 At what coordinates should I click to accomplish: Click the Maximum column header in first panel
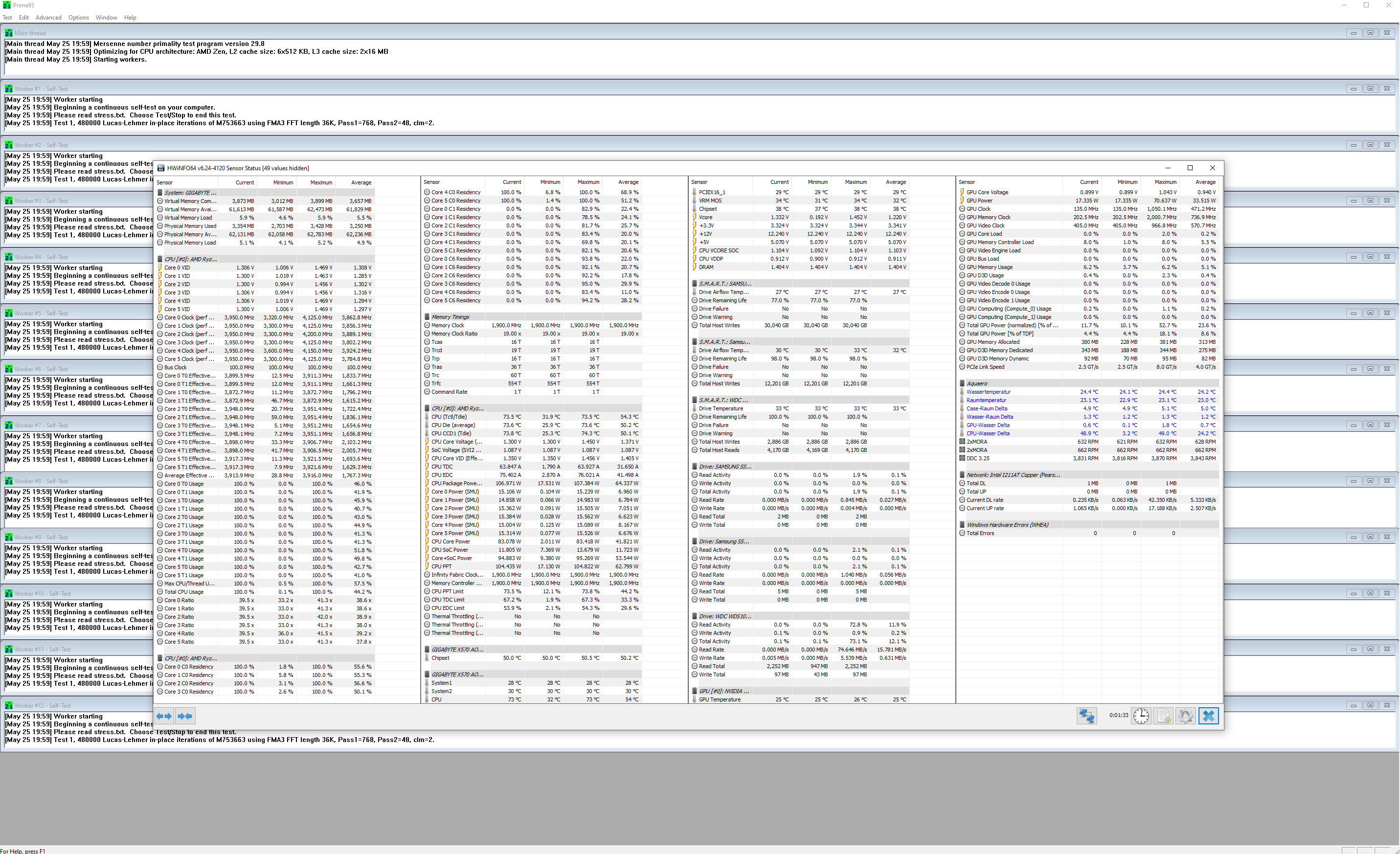tap(321, 182)
